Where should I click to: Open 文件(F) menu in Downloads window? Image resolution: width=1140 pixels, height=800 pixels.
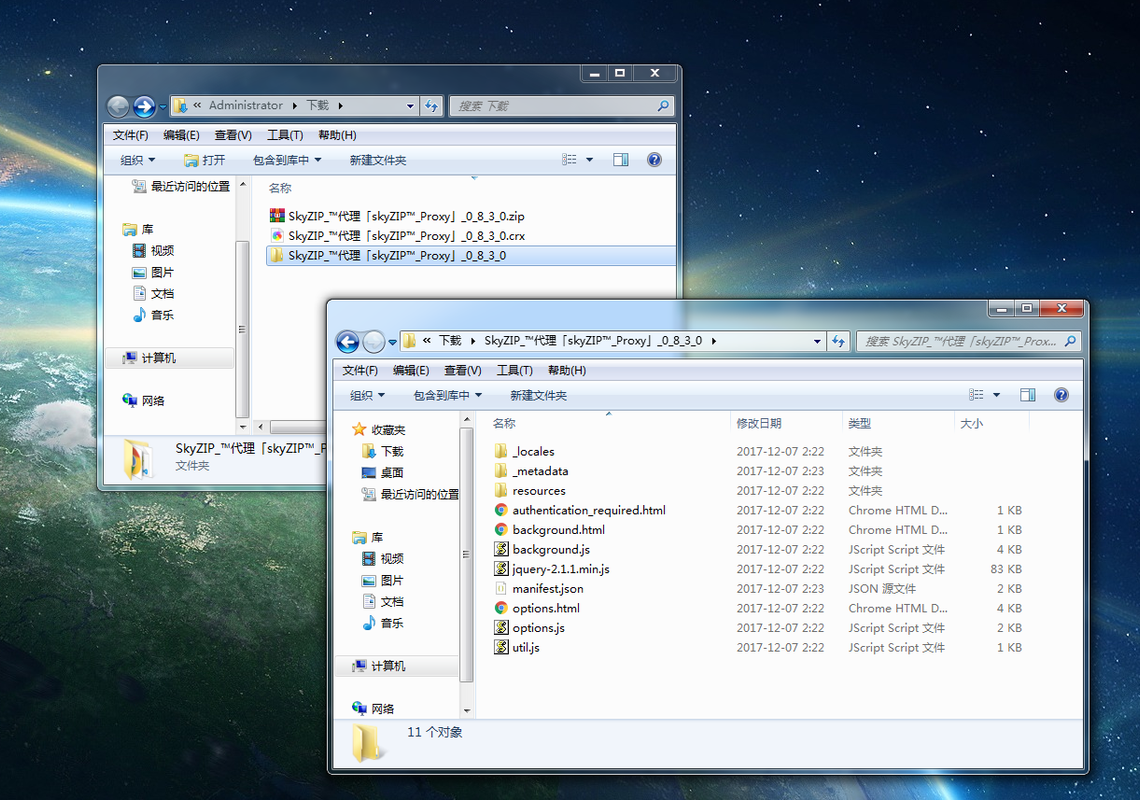coord(130,135)
